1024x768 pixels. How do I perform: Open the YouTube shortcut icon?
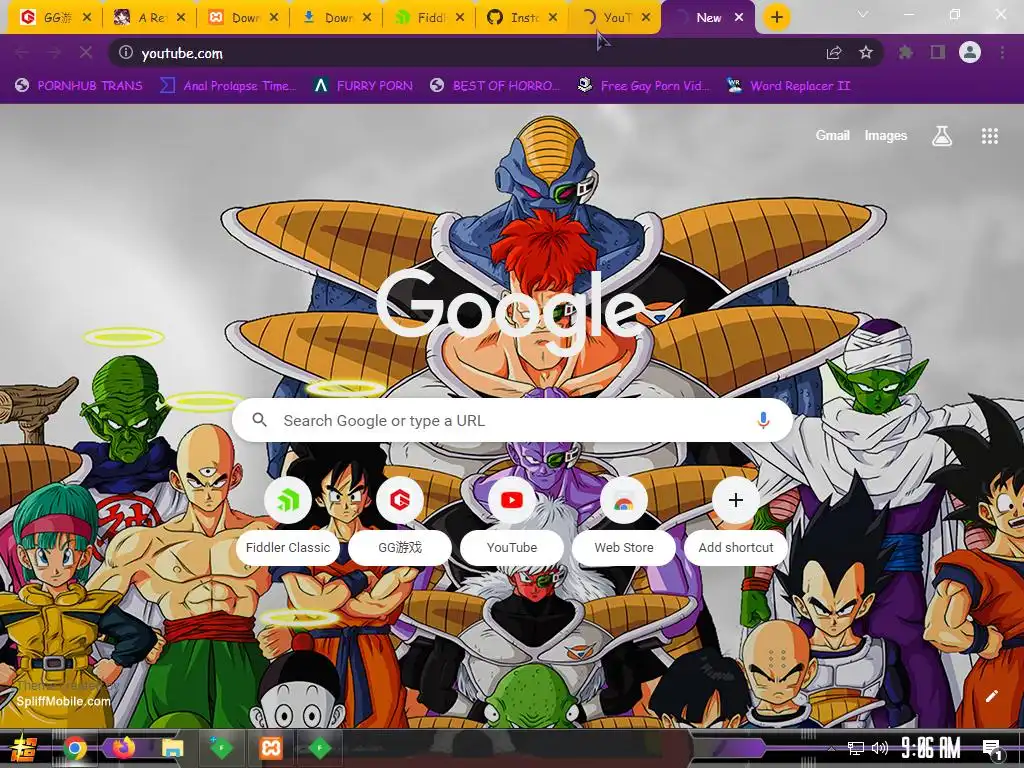(x=512, y=500)
